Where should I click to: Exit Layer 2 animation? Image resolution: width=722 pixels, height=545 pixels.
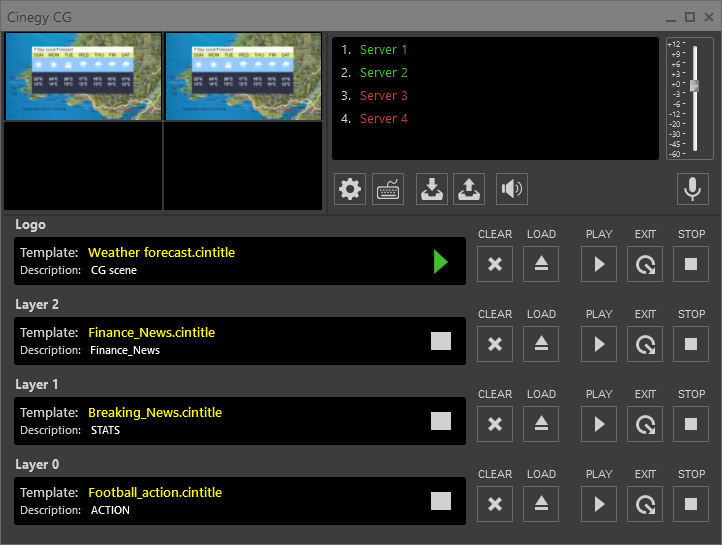pyautogui.click(x=645, y=344)
